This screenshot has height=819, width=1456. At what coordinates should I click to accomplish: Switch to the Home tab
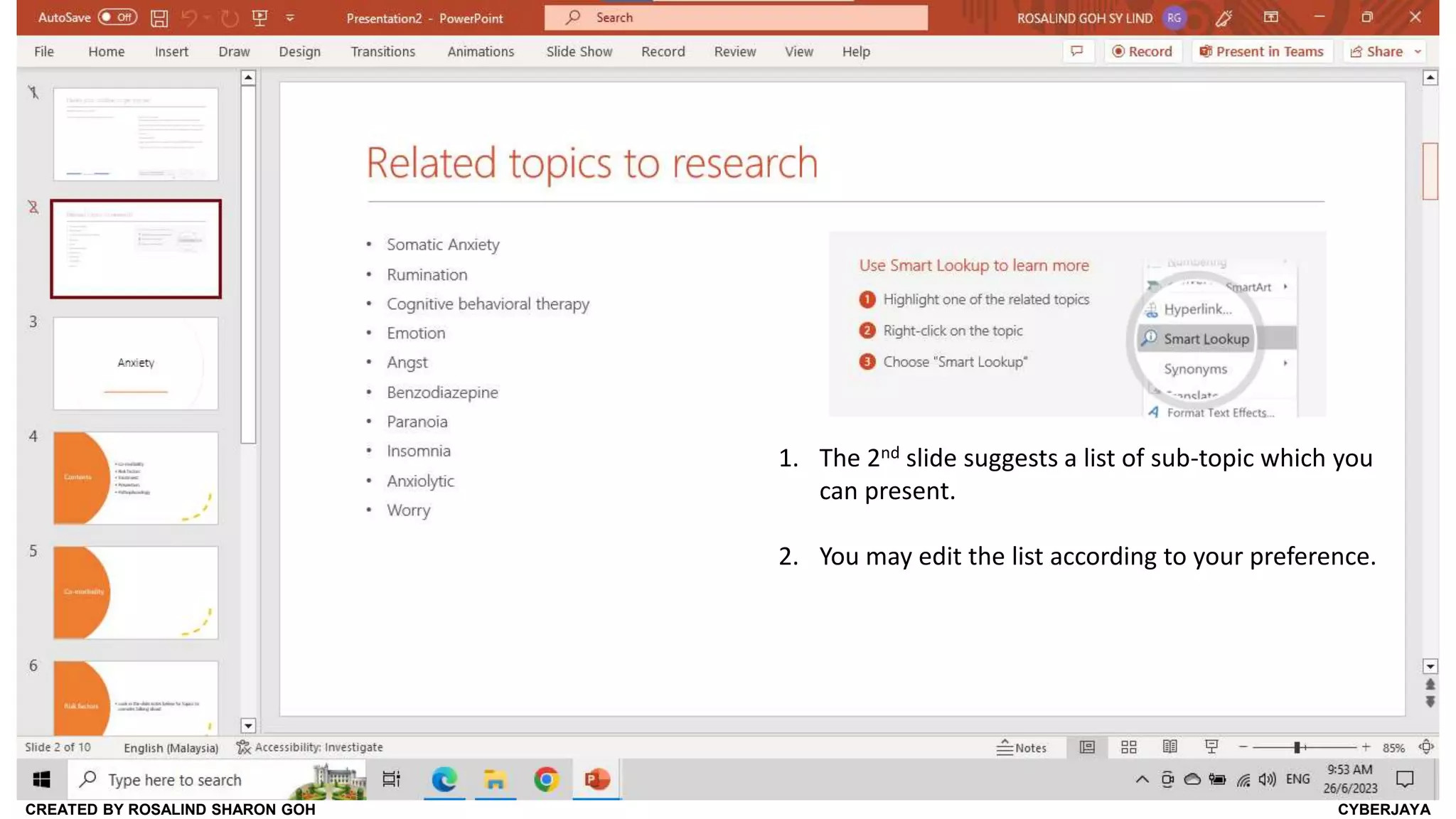[107, 51]
